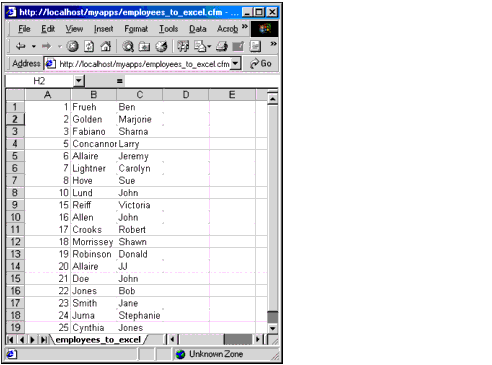Screen dimensions: 492x365
Task: Click the Go button
Action: click(261, 63)
